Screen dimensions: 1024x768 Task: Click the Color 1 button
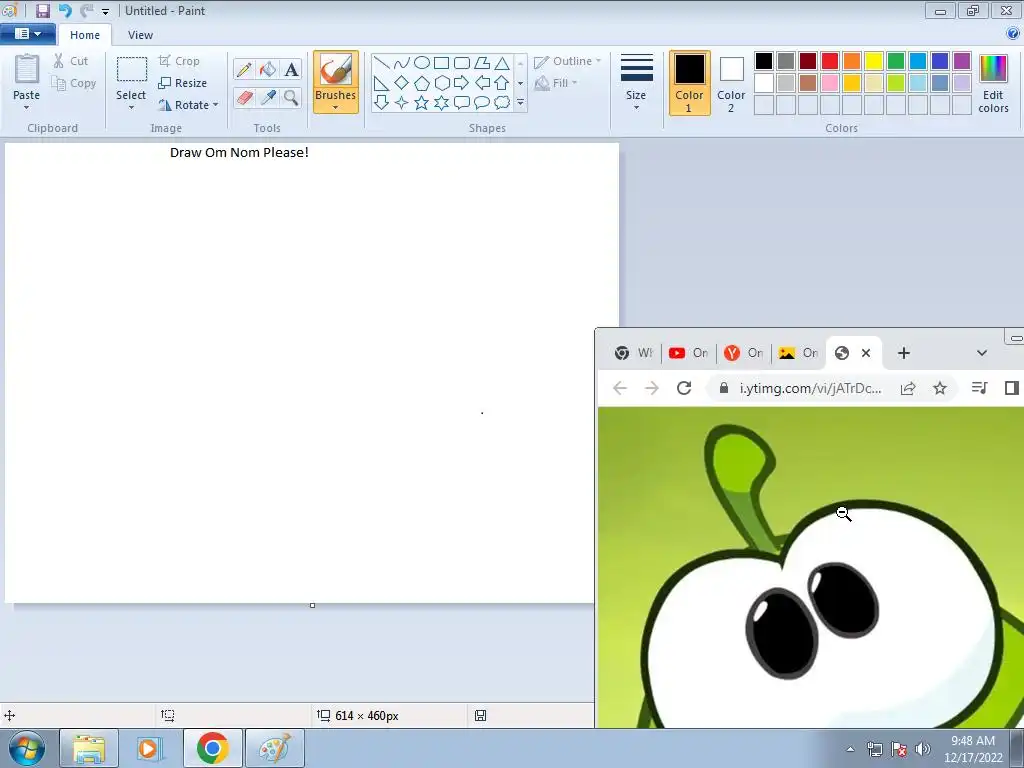tap(690, 82)
